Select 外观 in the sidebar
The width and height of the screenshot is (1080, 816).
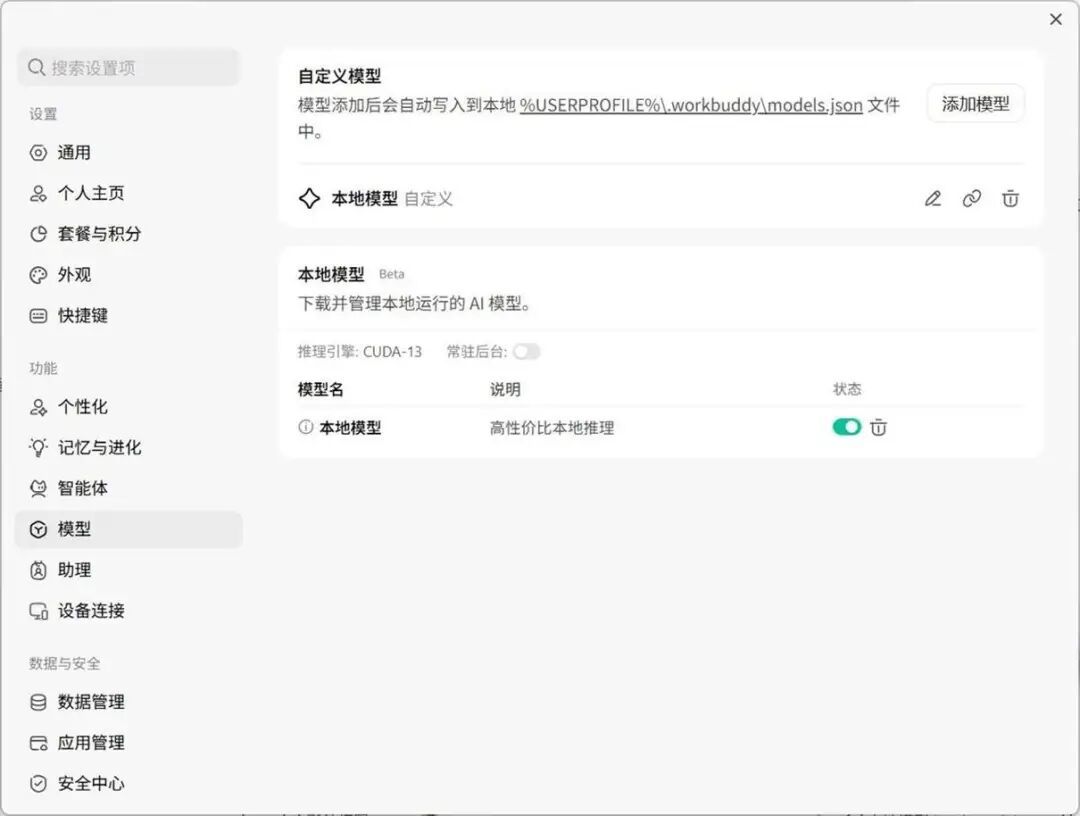(128, 275)
